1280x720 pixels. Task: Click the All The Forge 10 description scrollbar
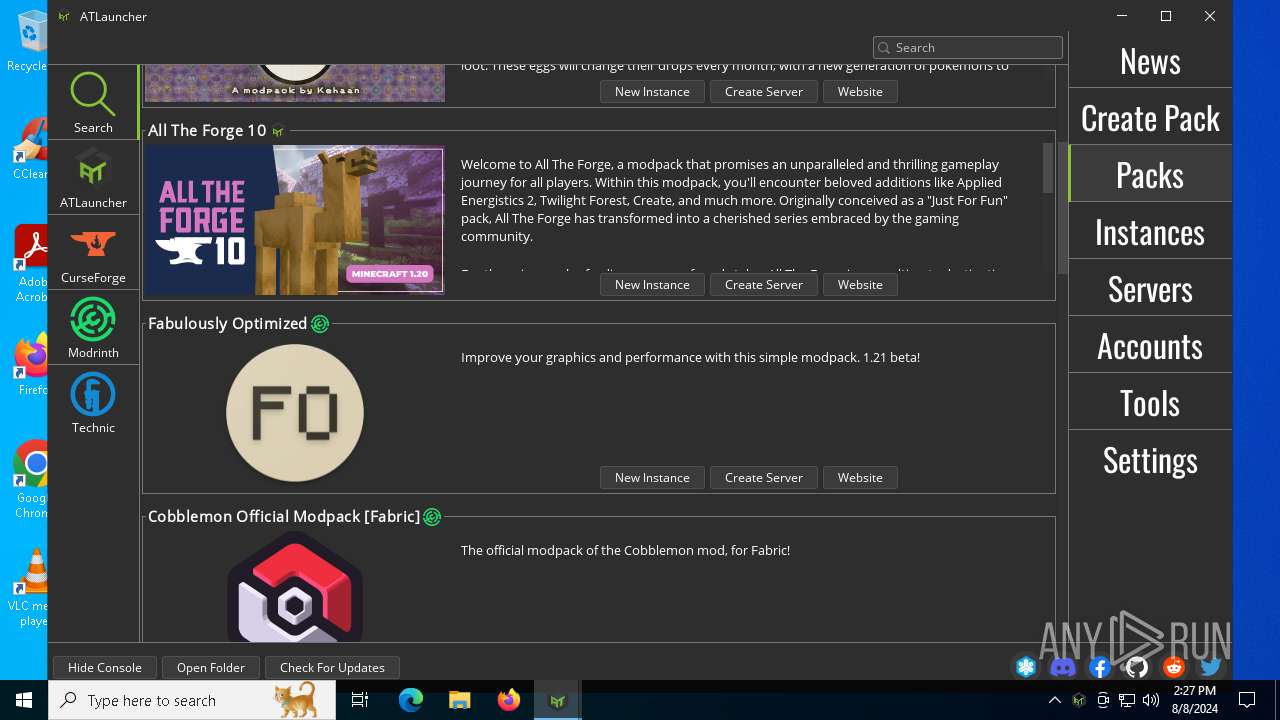click(x=1048, y=168)
